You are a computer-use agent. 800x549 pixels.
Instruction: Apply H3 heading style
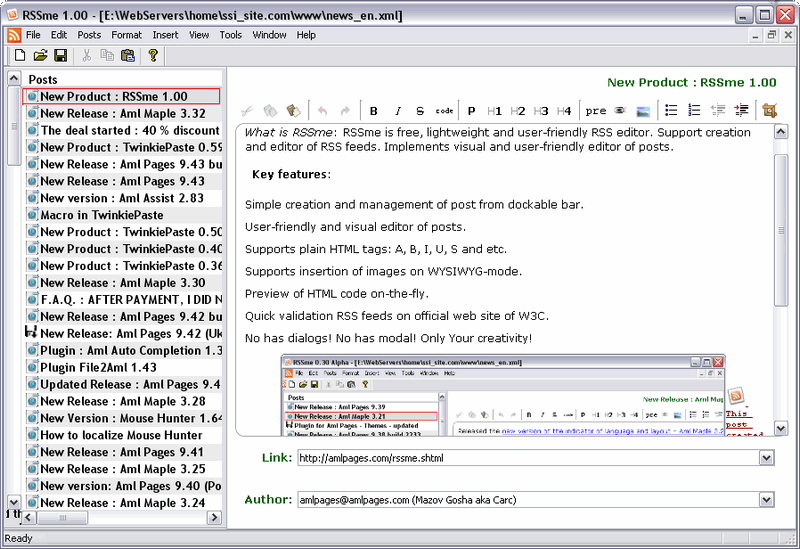point(541,111)
